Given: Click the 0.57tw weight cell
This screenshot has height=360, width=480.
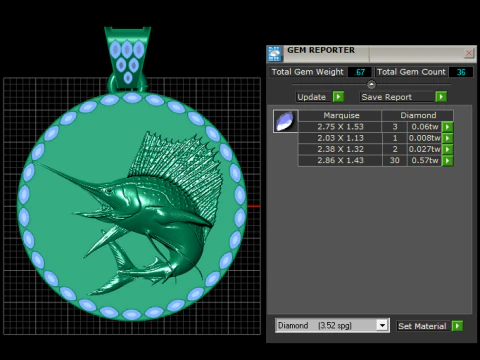Looking at the screenshot, I should [425, 160].
